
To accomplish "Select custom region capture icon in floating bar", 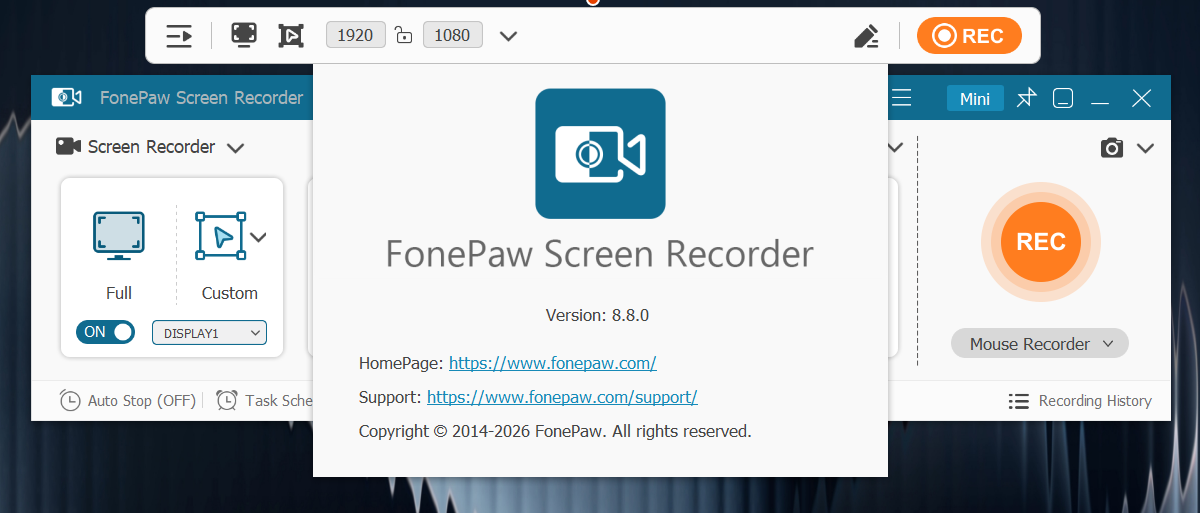I will pyautogui.click(x=291, y=36).
